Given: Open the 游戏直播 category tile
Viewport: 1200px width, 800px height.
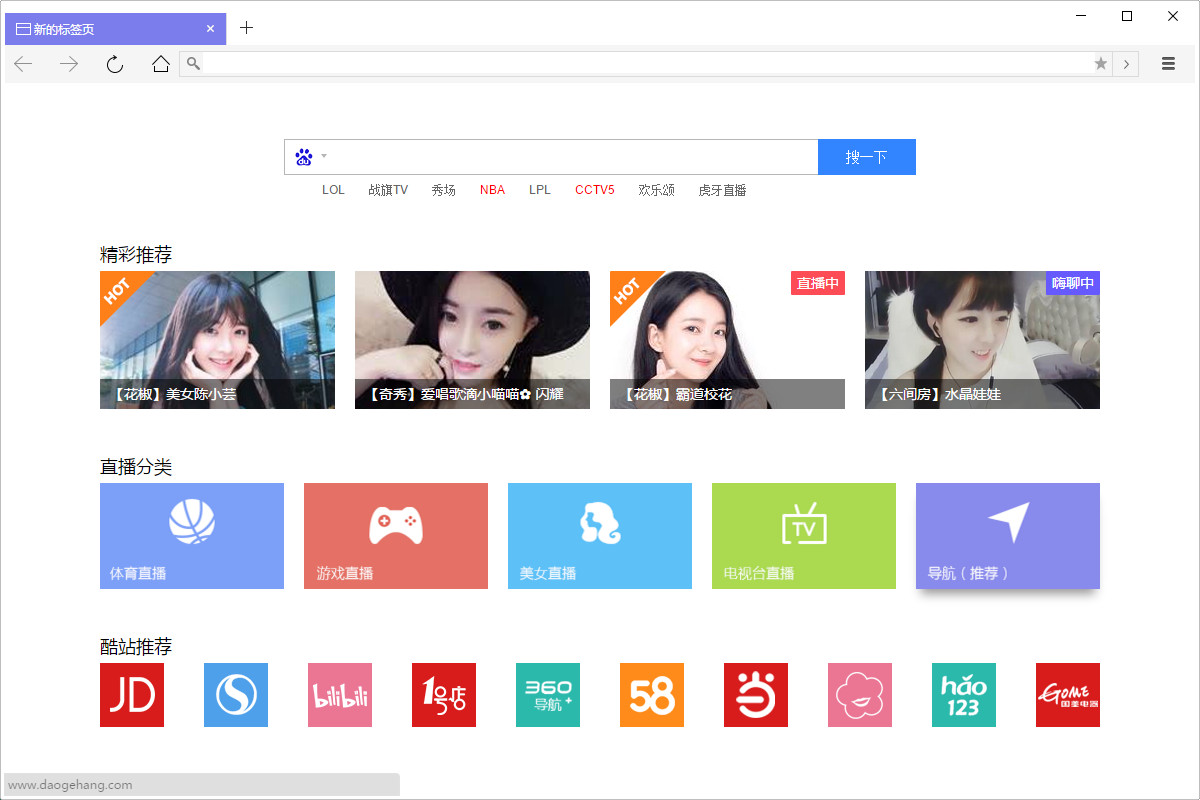Looking at the screenshot, I should pos(396,536).
